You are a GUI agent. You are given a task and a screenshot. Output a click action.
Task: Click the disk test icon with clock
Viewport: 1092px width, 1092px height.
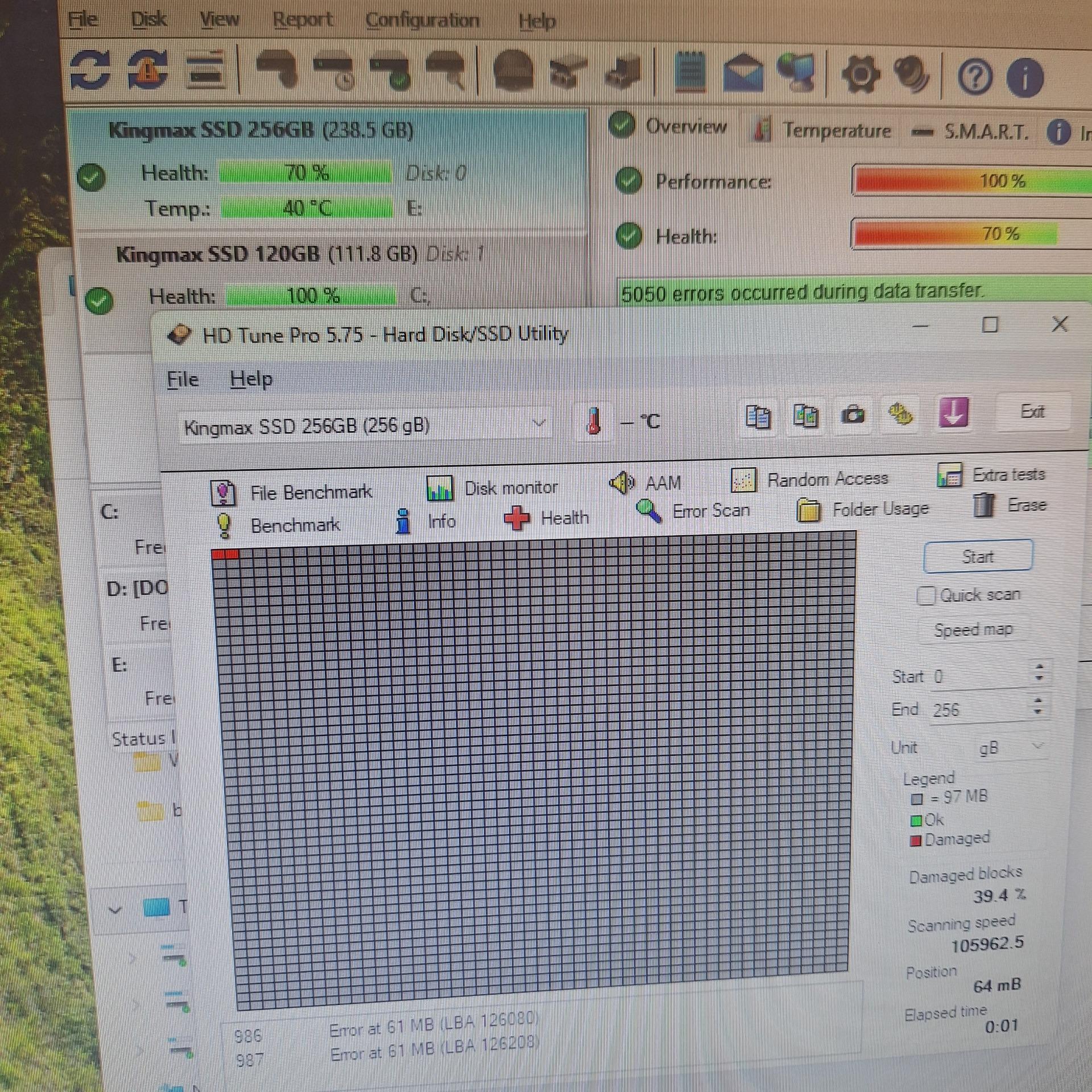tap(336, 73)
